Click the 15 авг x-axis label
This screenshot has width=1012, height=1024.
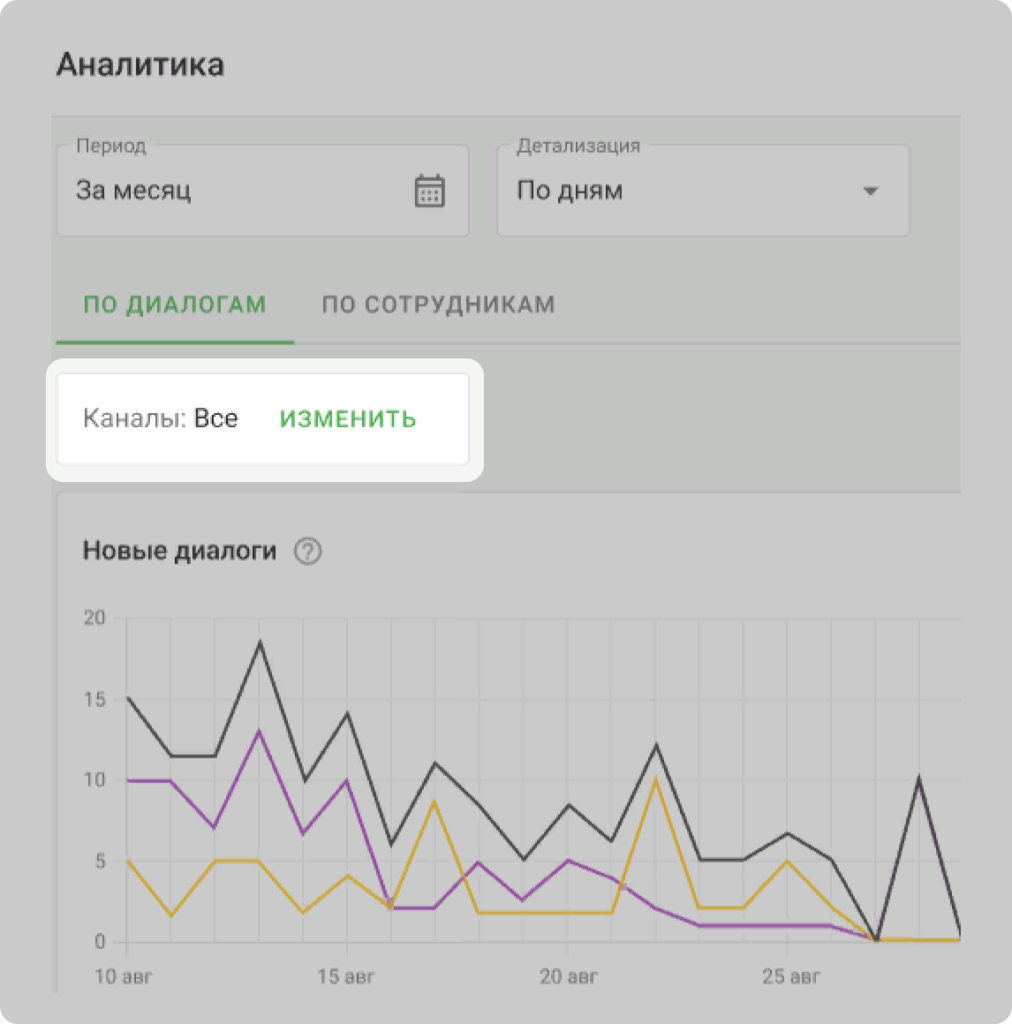tap(345, 973)
